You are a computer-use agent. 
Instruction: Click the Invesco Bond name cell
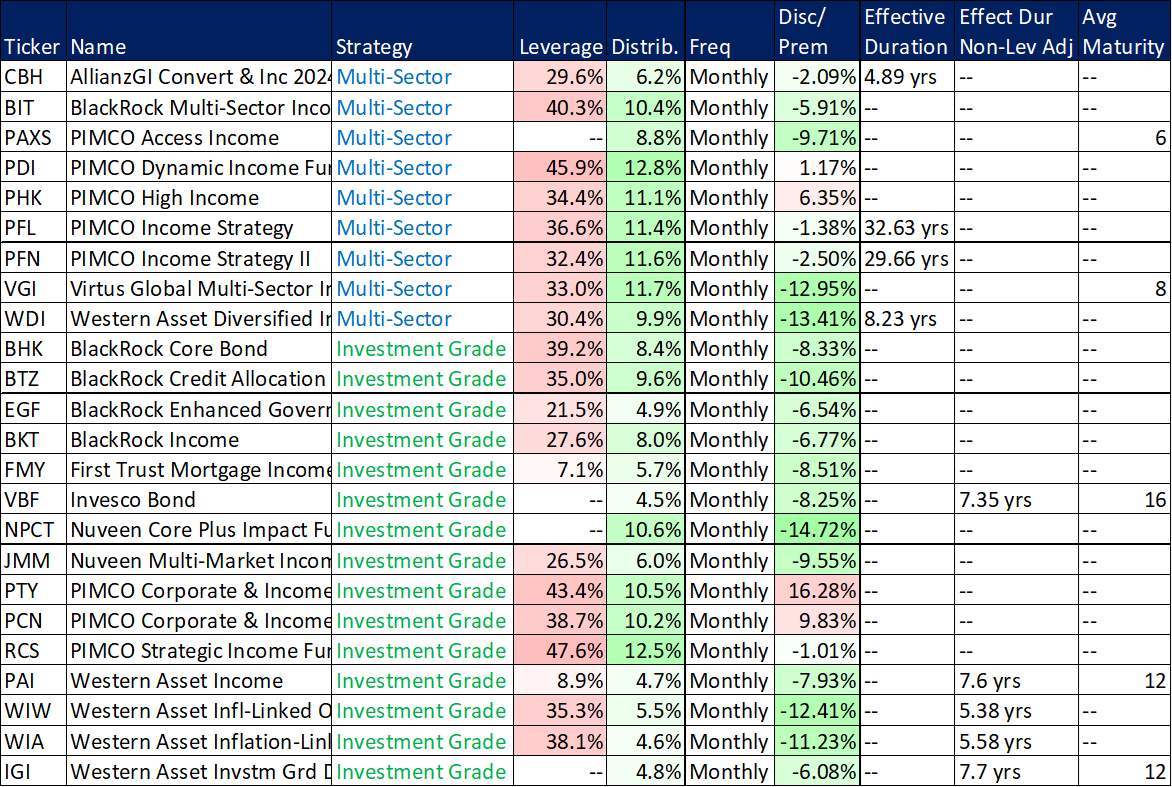pos(199,499)
